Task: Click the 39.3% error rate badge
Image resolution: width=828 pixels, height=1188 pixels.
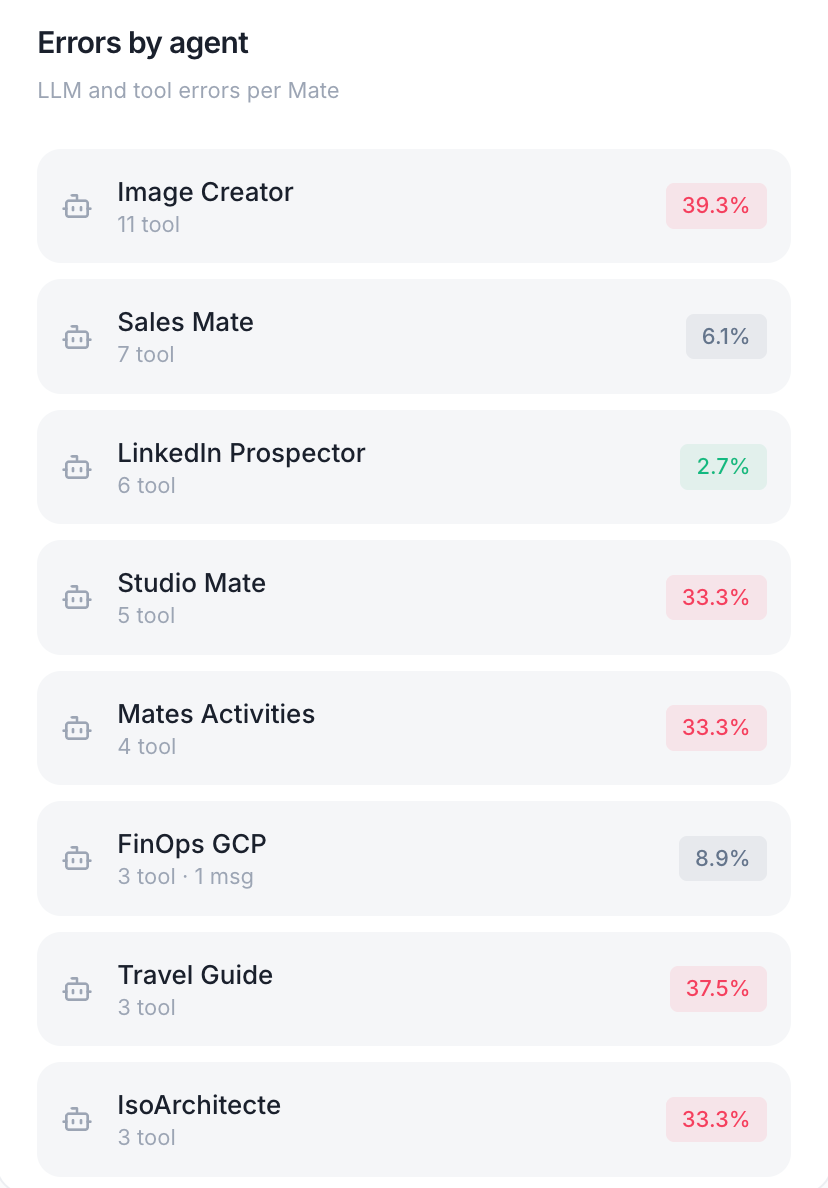Action: [x=716, y=206]
